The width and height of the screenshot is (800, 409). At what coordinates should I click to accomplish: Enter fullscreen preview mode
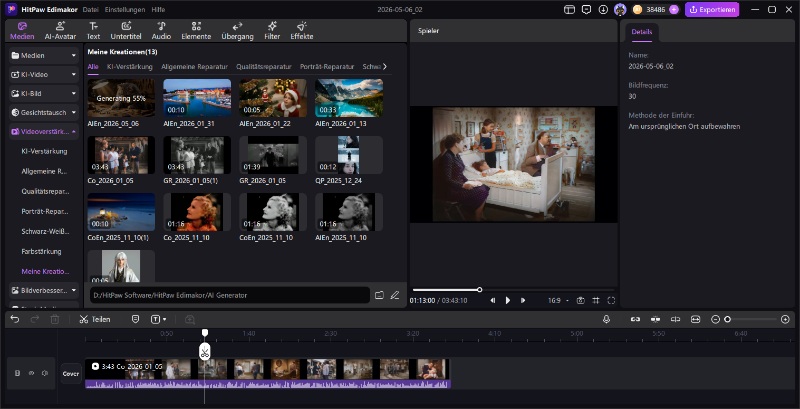611,300
